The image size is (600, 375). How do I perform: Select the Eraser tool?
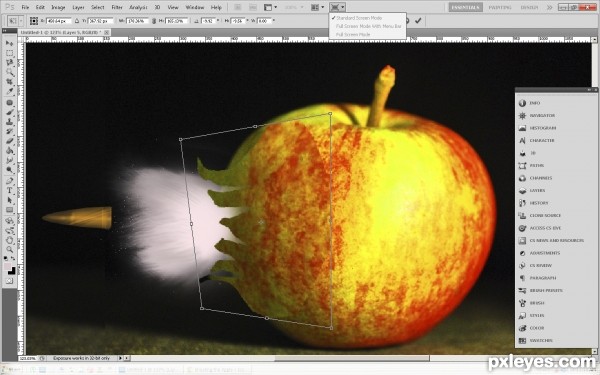10,141
